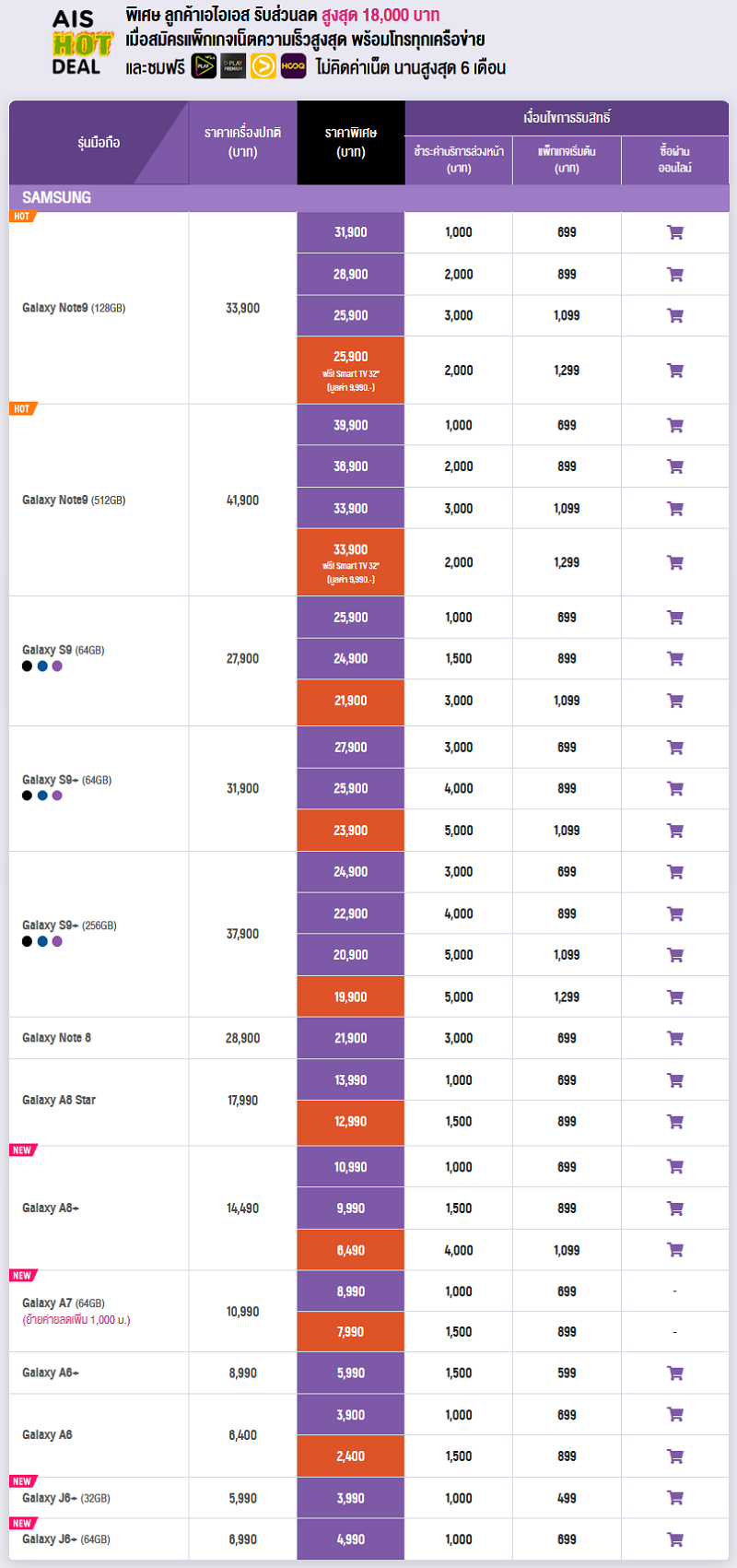Click the Galaxy A6 2,400 special price cell
This screenshot has height=1568, width=737.
tap(351, 1456)
